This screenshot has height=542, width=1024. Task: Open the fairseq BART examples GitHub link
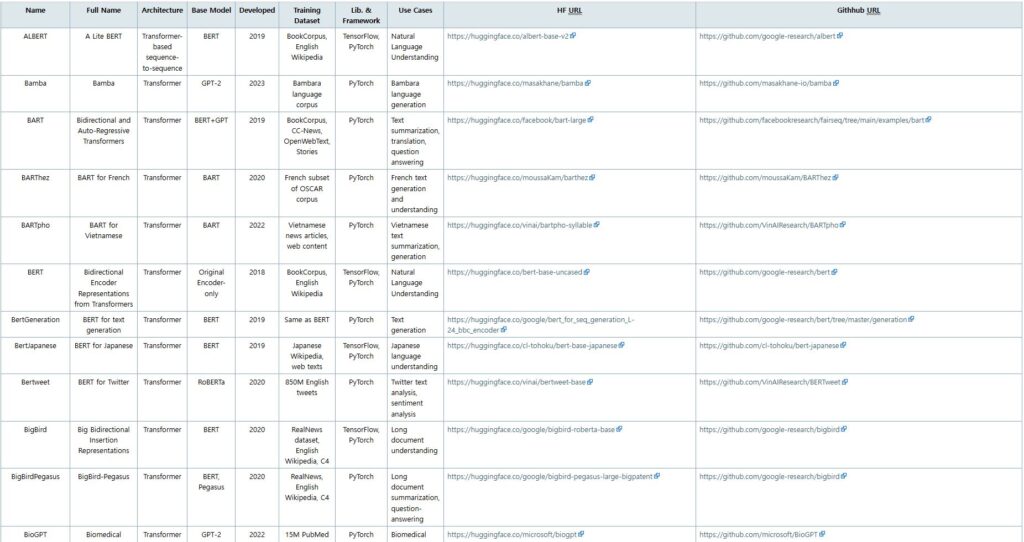[x=811, y=119]
